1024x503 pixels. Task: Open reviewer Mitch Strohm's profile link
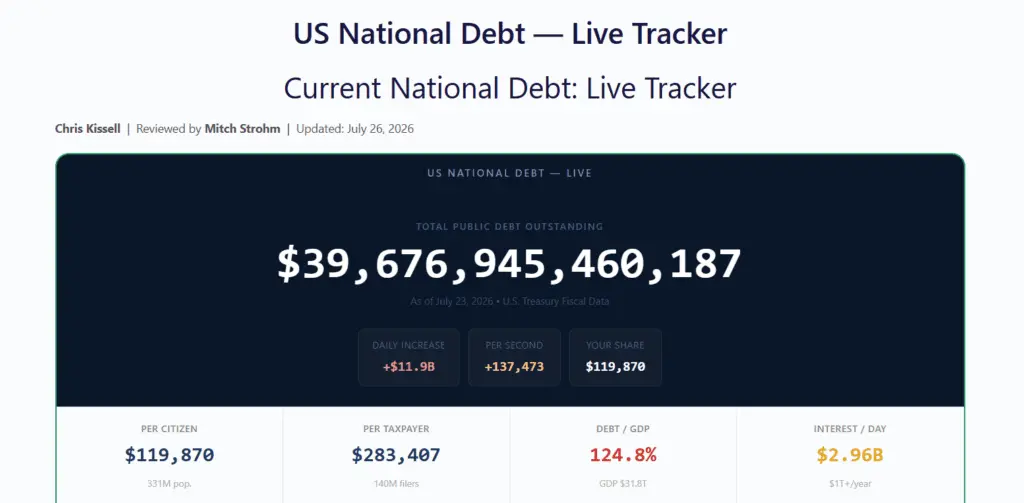pyautogui.click(x=242, y=129)
